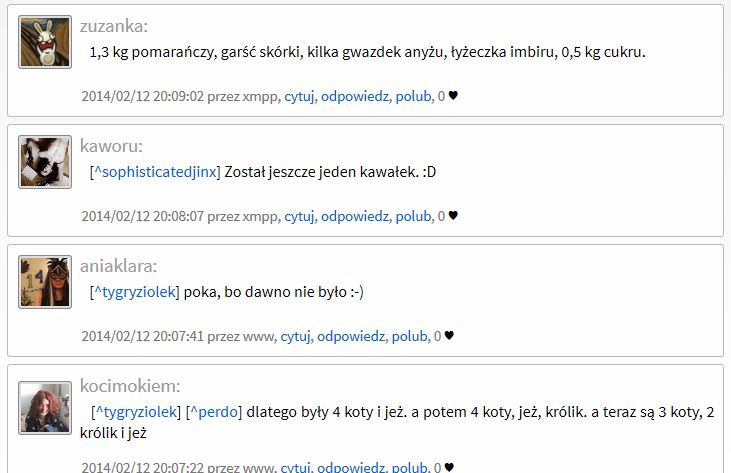Click the heart icon on zuzanka's post
This screenshot has width=731, height=473.
pos(453,96)
